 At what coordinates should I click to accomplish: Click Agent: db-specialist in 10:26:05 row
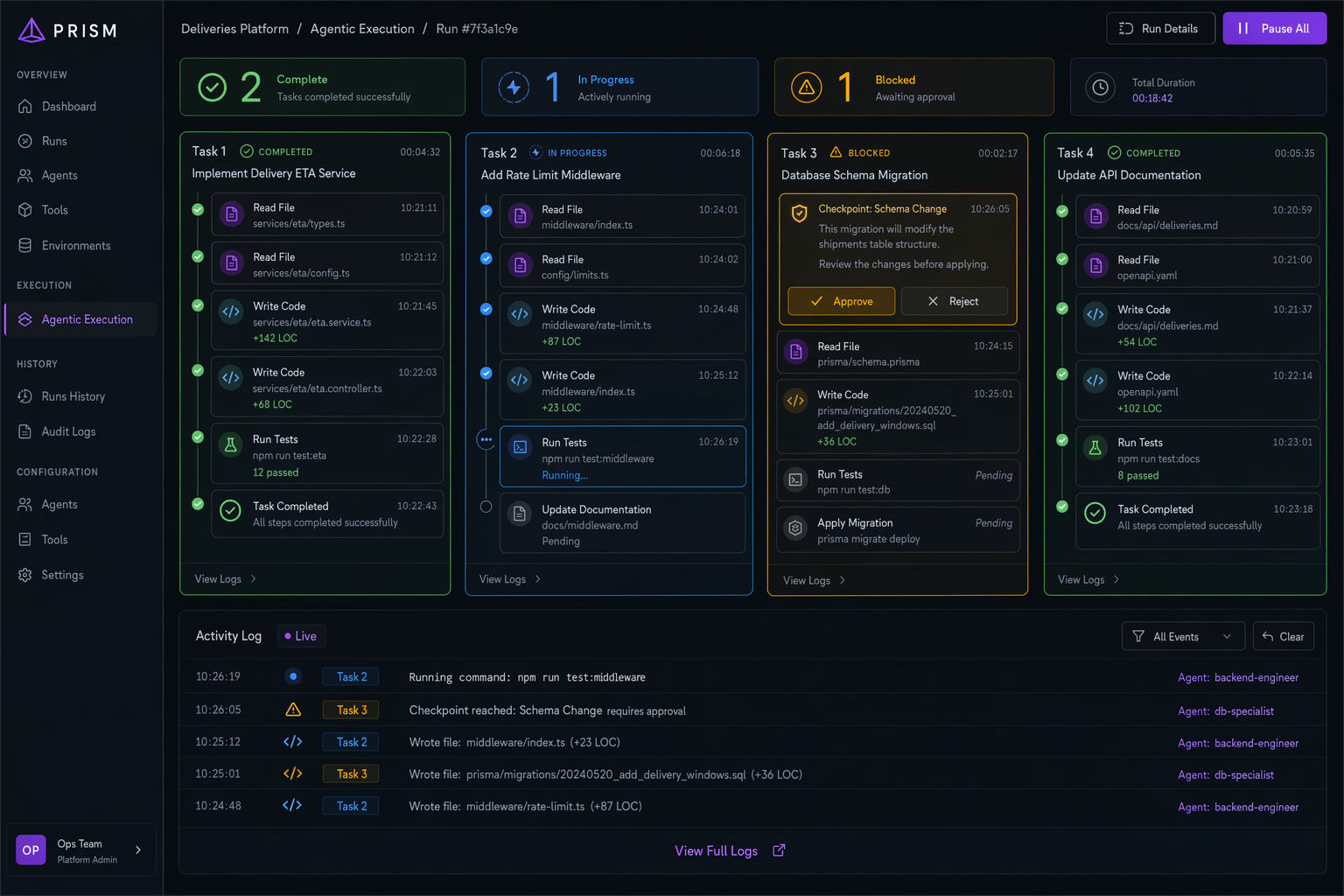click(x=1226, y=711)
